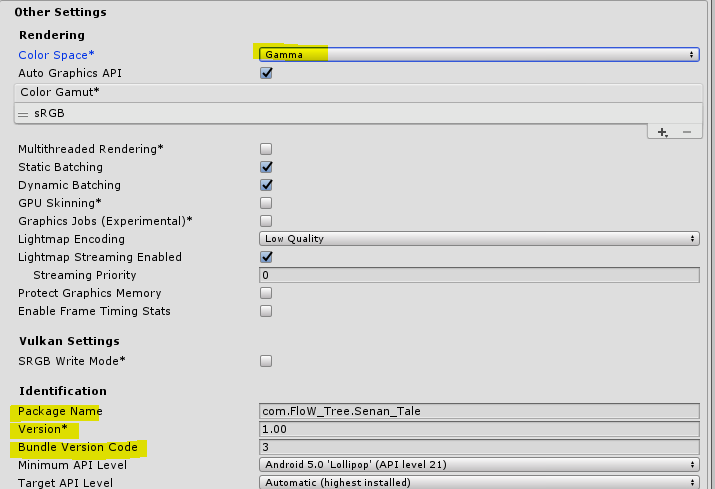Grab the sRGB row reorder handle
This screenshot has height=489, width=715.
(23, 114)
